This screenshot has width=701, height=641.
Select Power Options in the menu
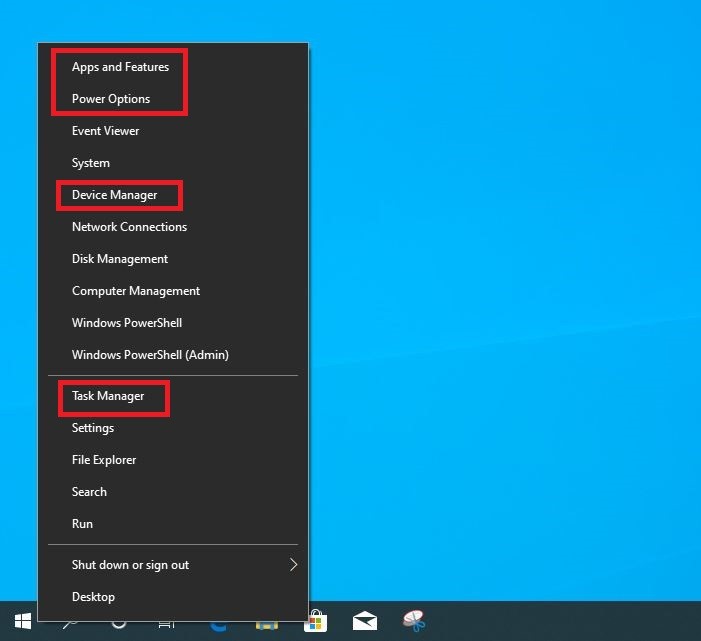(111, 99)
